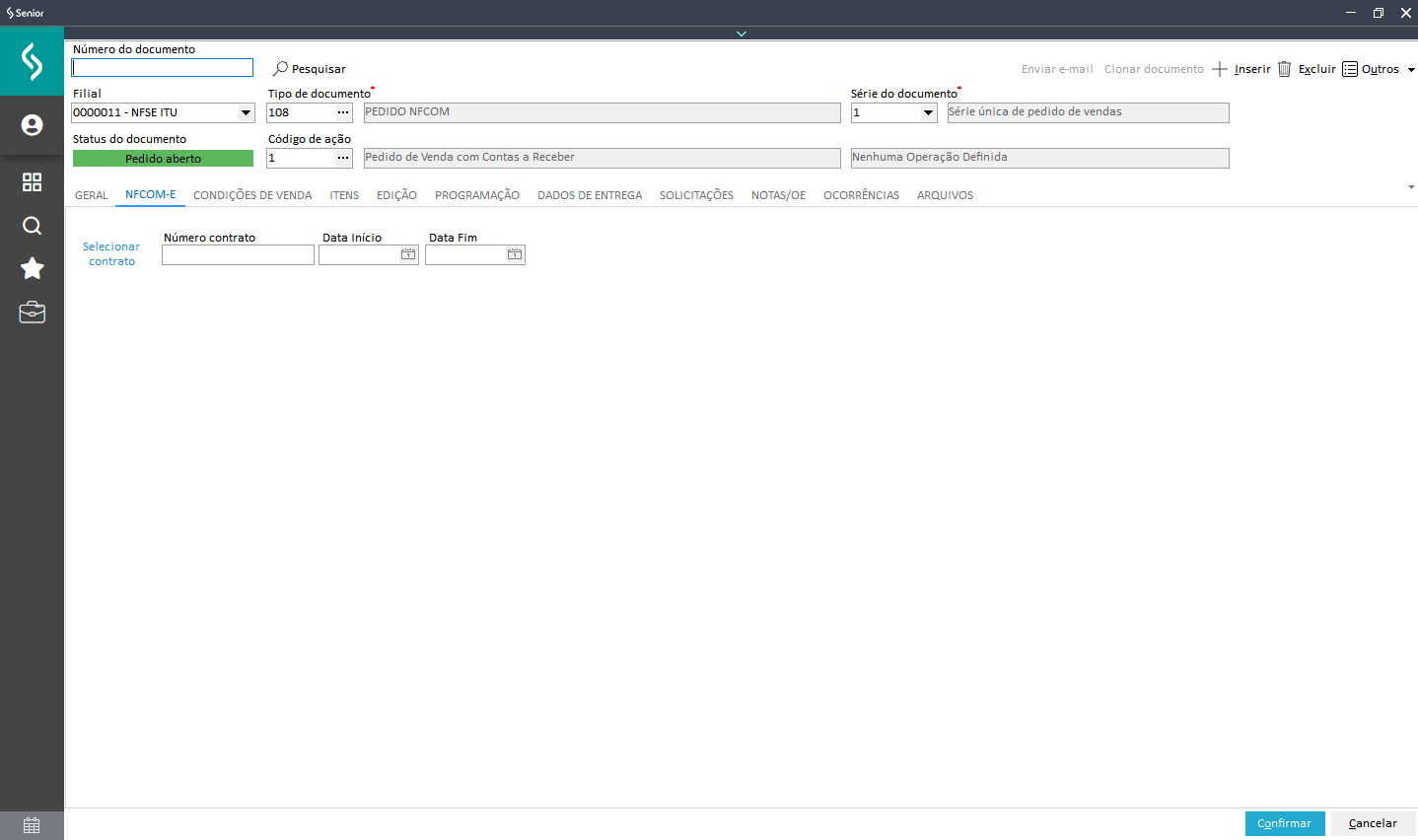This screenshot has width=1418, height=840.
Task: Close the Senior window
Action: 1406,13
